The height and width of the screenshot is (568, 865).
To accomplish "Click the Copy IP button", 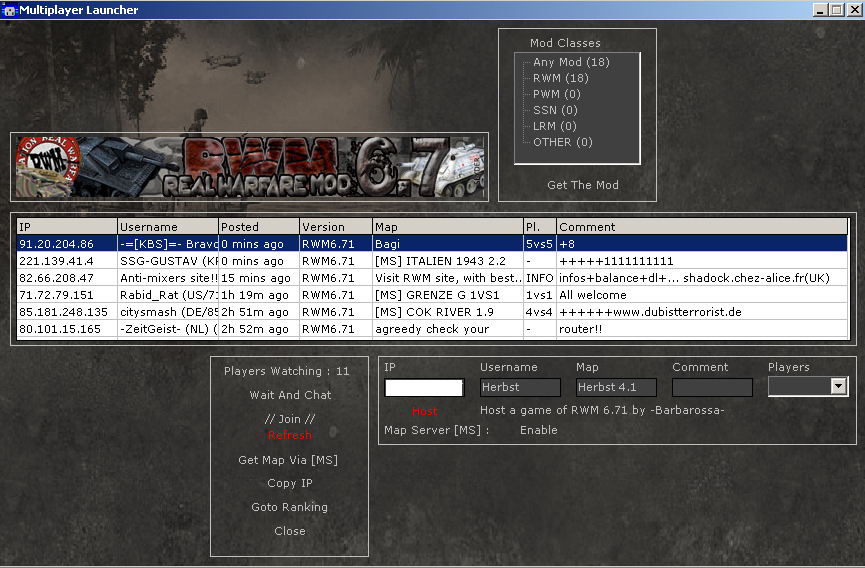I will (x=290, y=483).
